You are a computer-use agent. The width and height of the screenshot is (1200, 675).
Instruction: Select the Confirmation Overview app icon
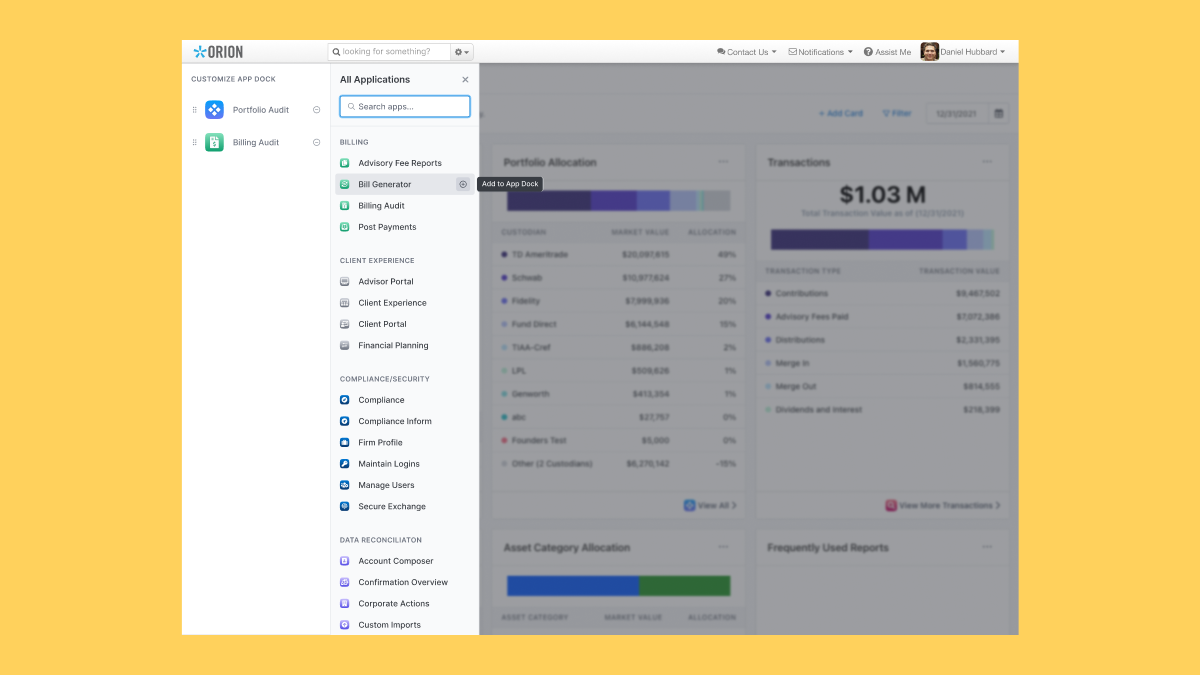click(345, 582)
